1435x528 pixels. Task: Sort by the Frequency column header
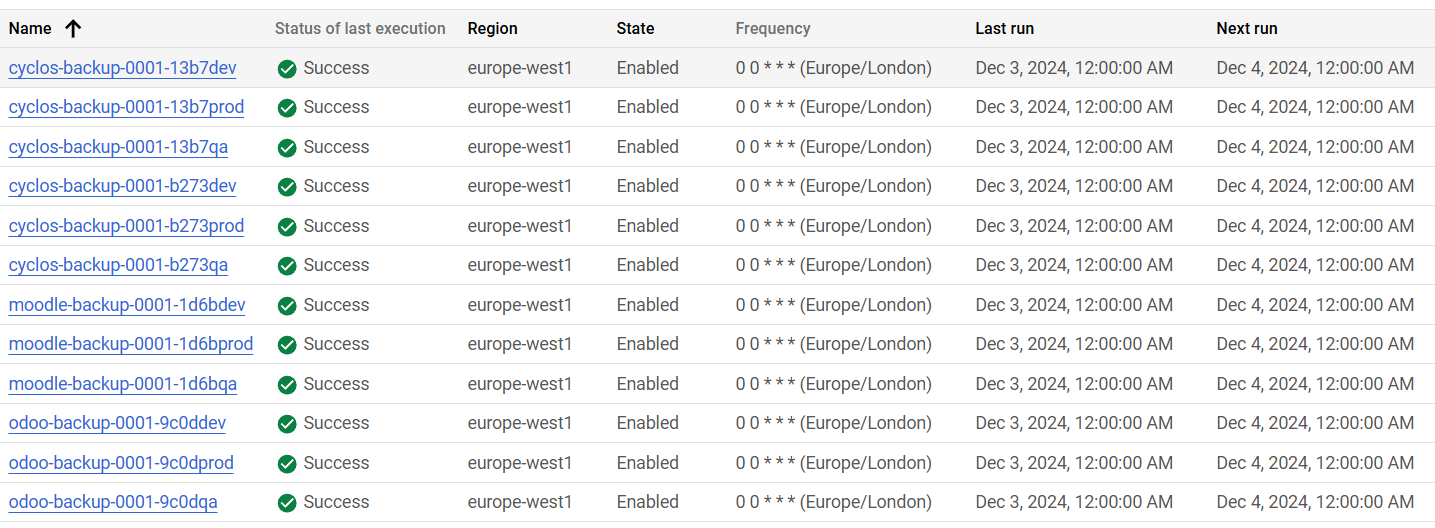point(772,29)
